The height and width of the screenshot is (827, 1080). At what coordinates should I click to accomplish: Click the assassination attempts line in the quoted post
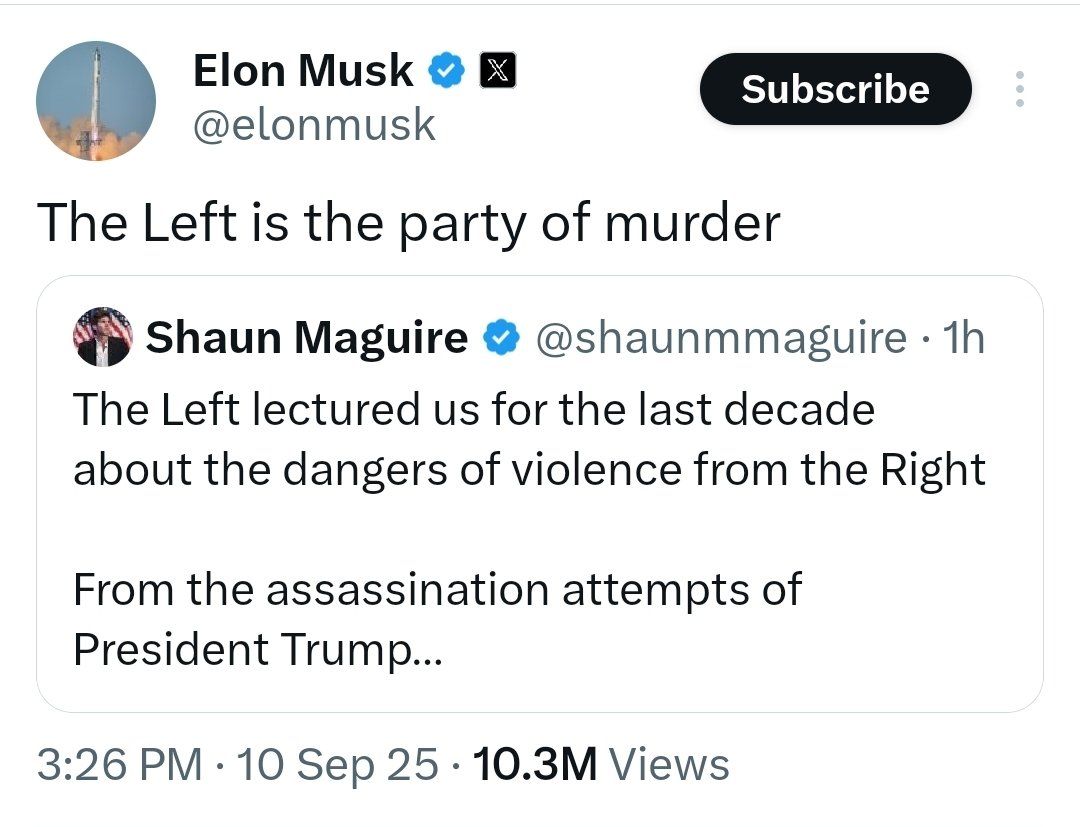point(437,590)
